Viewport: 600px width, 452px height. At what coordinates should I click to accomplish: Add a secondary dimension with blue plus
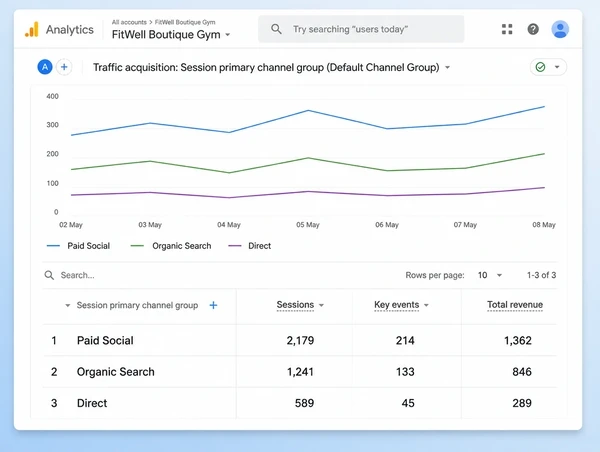pos(214,305)
